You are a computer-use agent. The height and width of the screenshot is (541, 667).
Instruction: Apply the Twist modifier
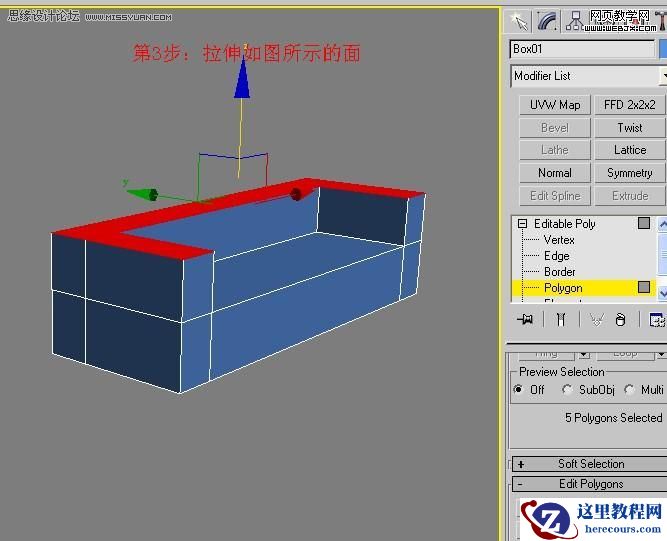[x=630, y=128]
